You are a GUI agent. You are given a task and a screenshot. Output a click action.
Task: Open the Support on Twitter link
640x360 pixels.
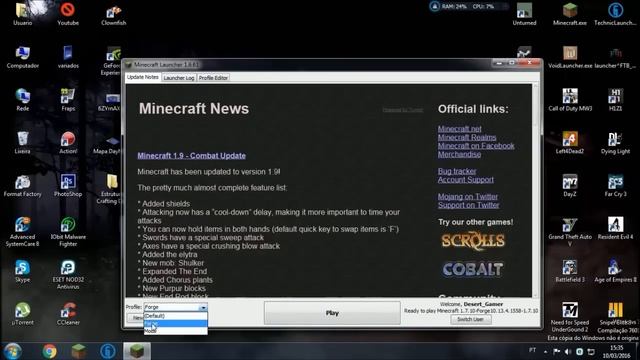pyautogui.click(x=469, y=205)
